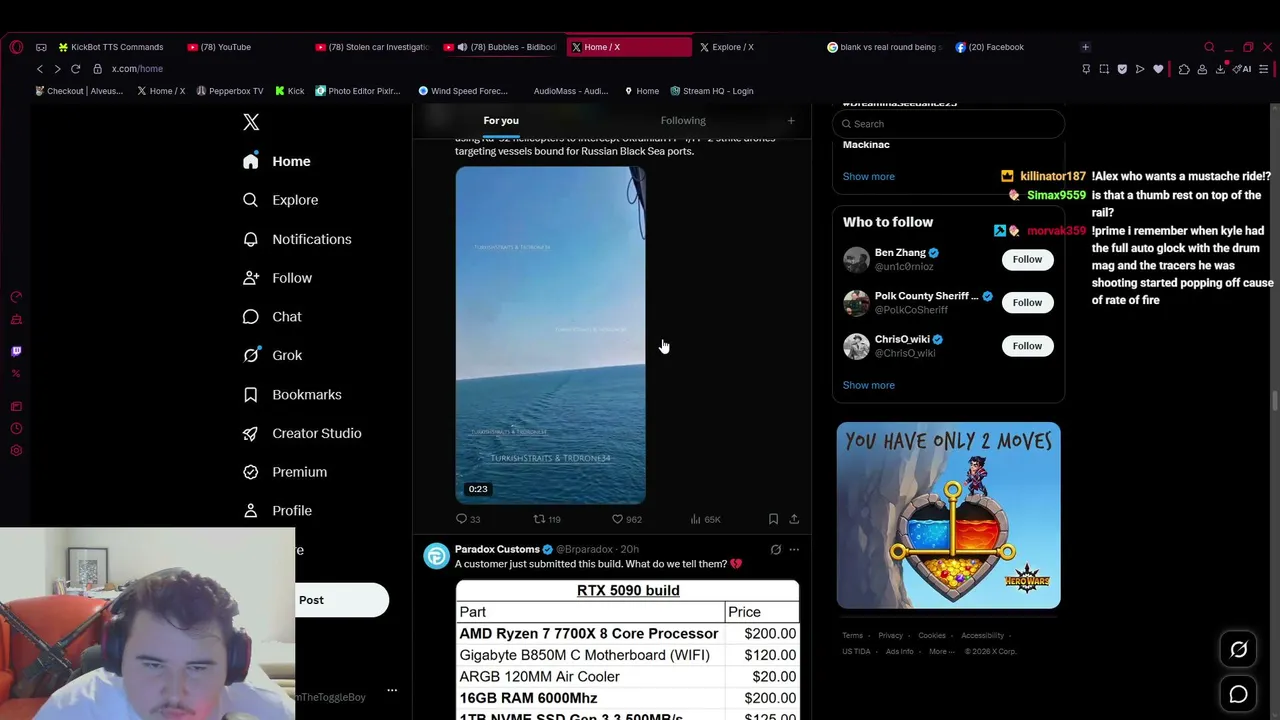Follow ChrisO_wiki
Screen dimensions: 1280x720
click(x=1027, y=346)
